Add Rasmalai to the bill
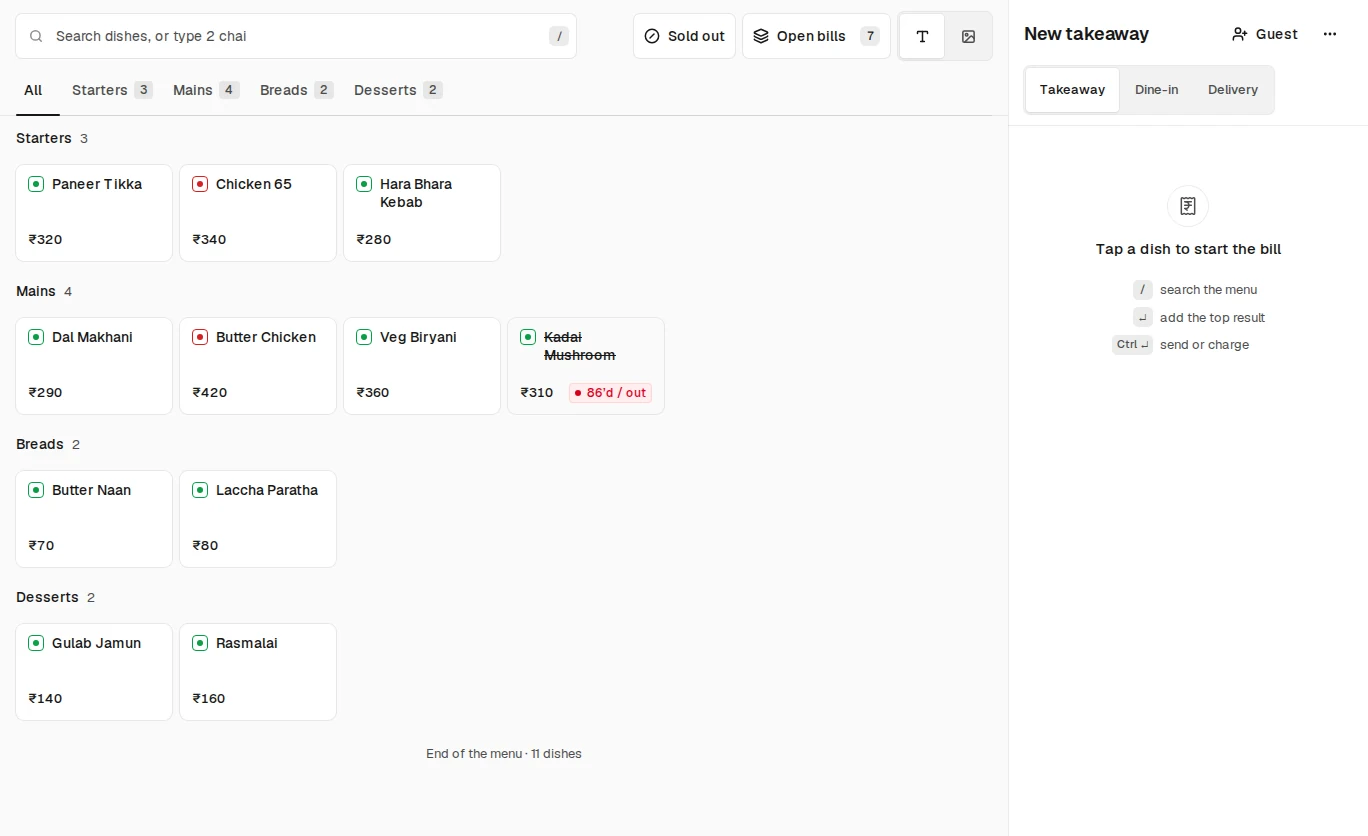Screen dimensions: 1368x836 coord(258,672)
